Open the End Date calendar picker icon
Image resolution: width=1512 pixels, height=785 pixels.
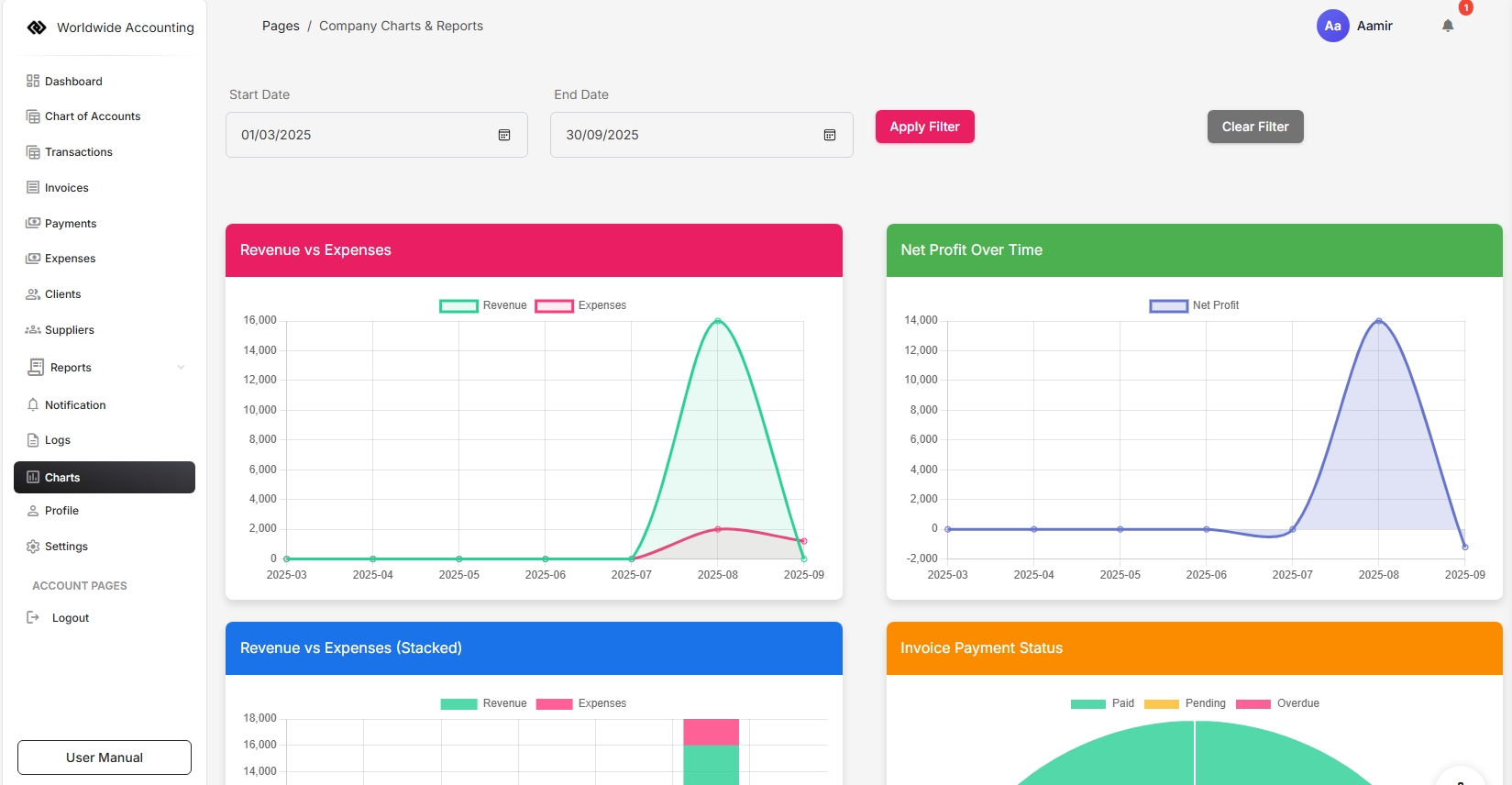click(x=829, y=135)
